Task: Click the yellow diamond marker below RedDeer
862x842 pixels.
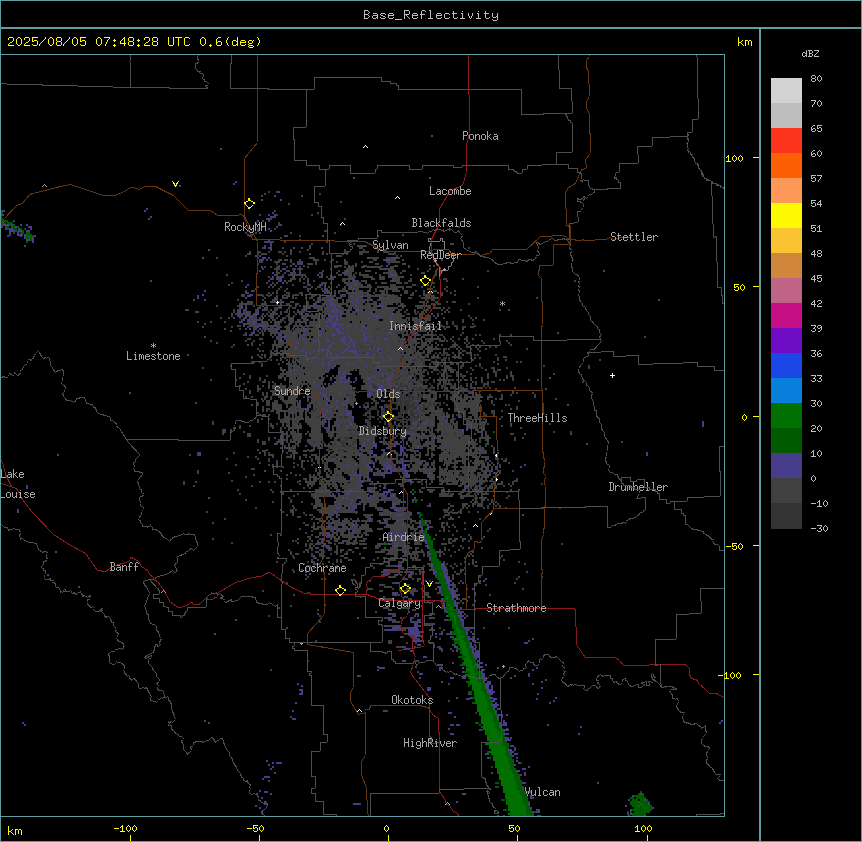Action: 425,281
